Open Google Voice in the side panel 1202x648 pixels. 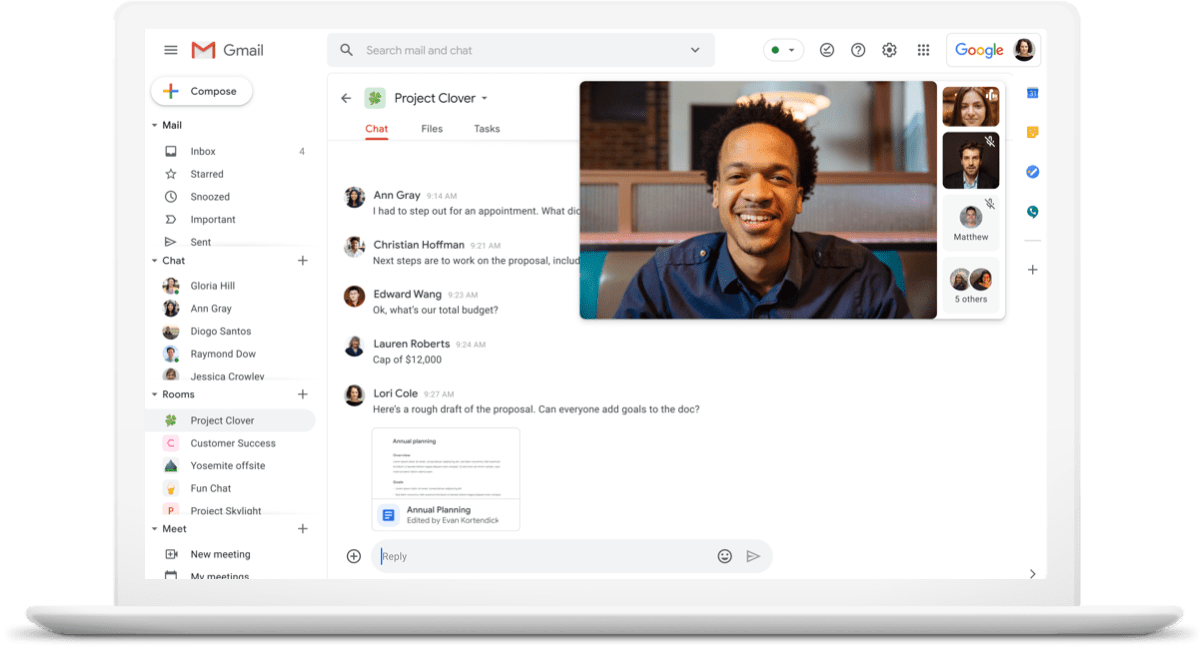(x=1032, y=212)
